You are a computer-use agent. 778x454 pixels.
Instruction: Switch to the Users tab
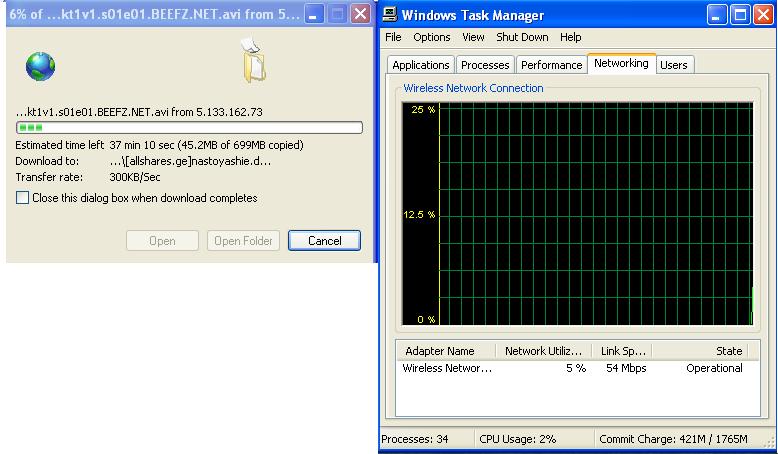pos(674,65)
